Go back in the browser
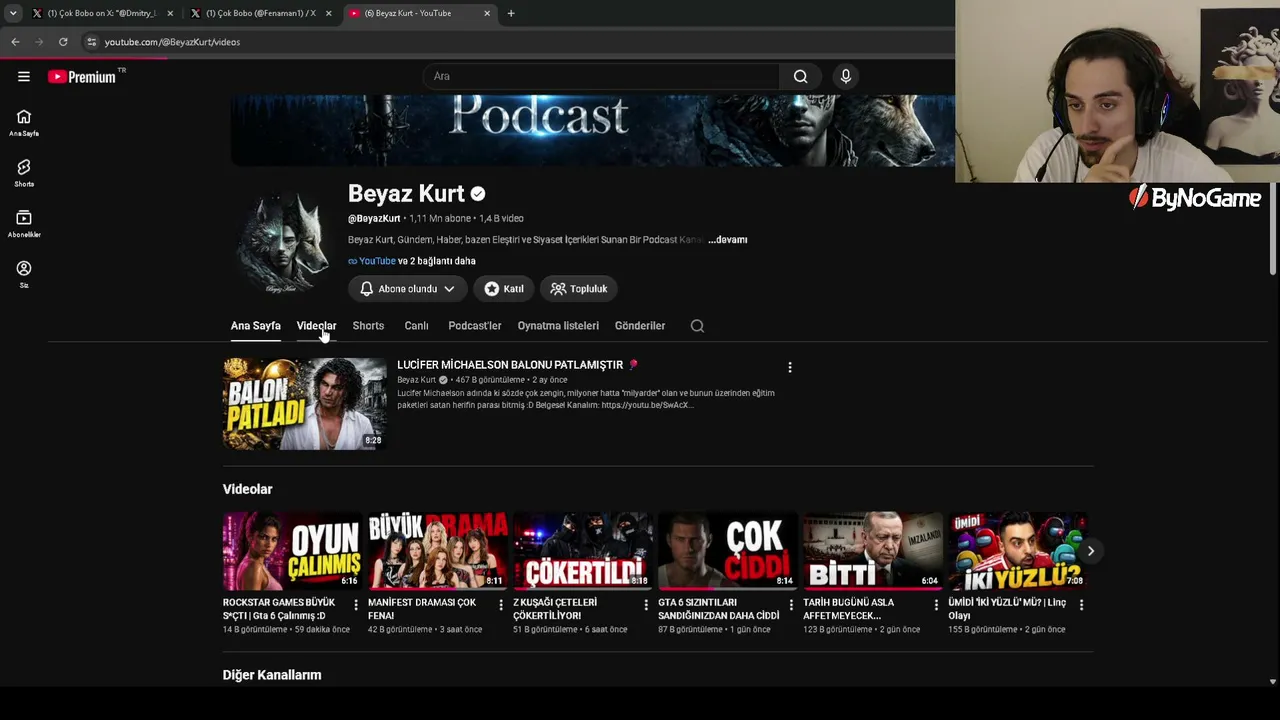This screenshot has width=1280, height=720. [15, 42]
